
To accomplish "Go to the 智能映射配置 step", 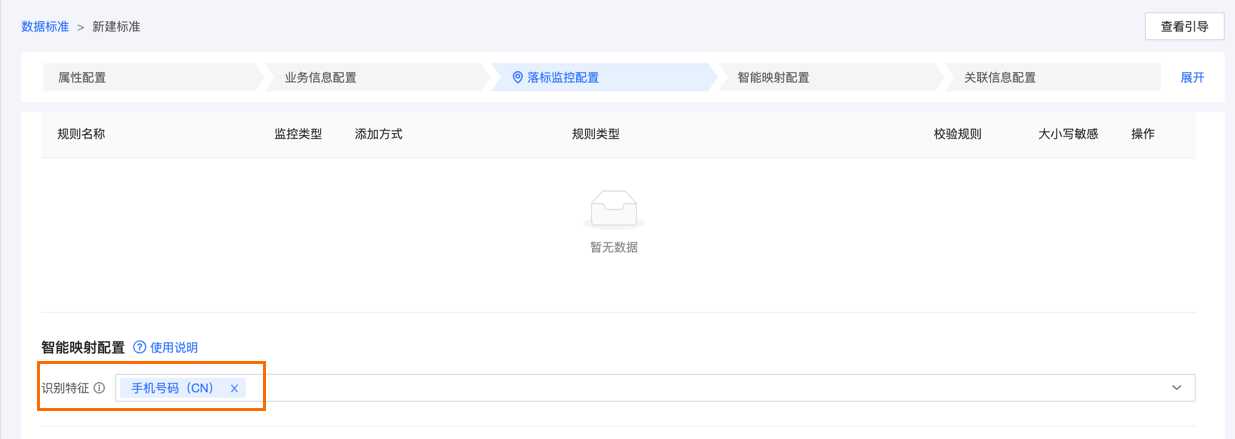I will tap(830, 77).
